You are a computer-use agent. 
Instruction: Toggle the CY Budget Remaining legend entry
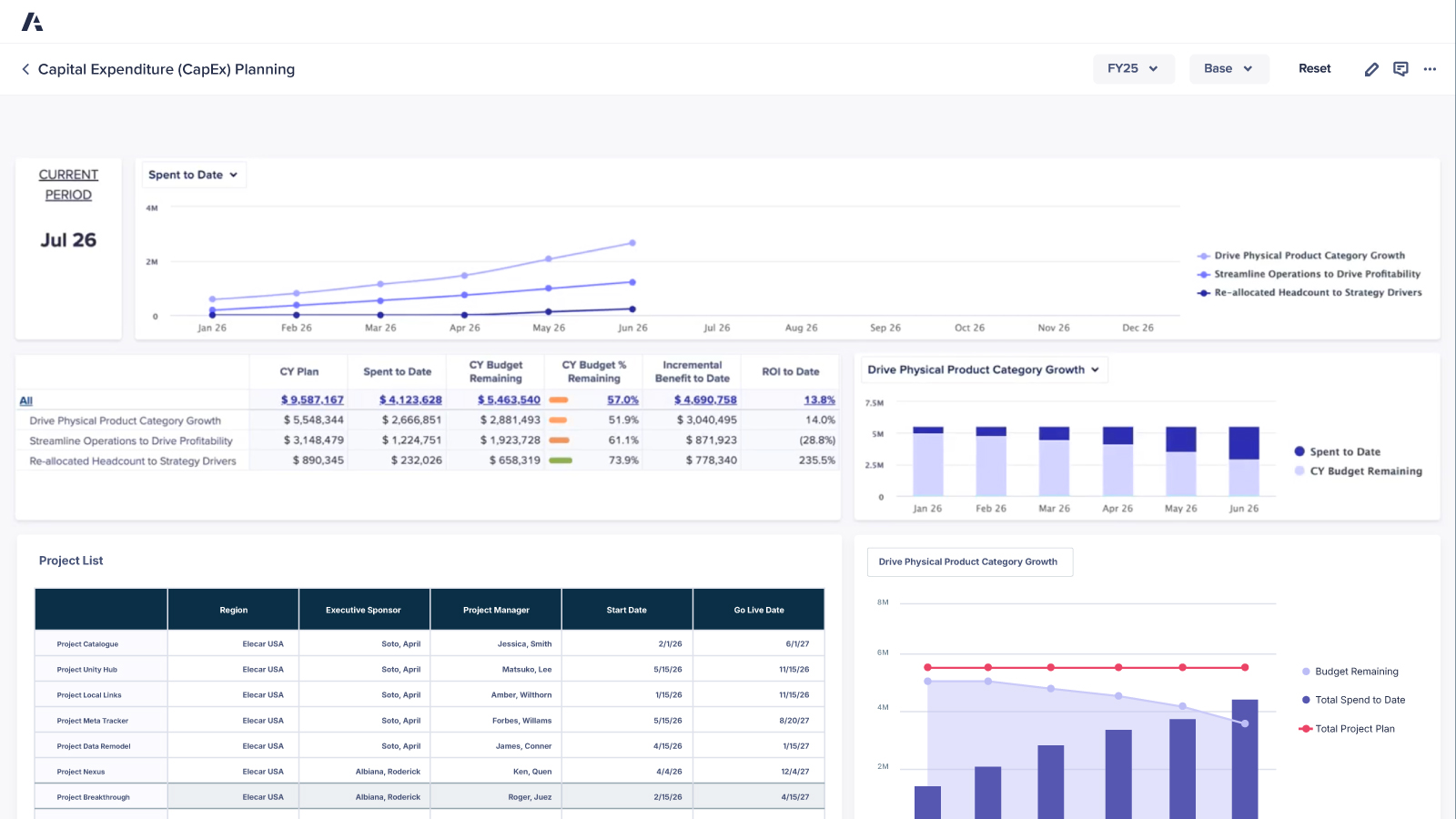(1358, 471)
